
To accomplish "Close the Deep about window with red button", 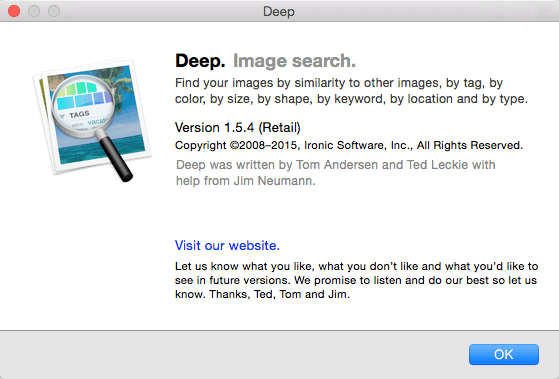I will [14, 11].
